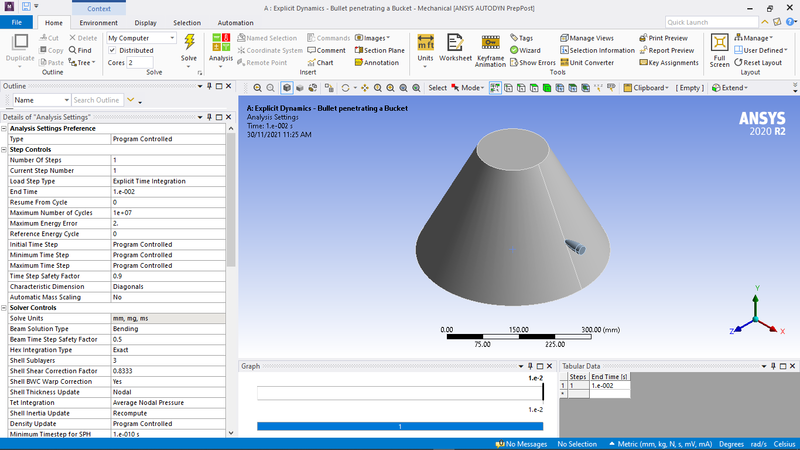Launch Keyframe Animation tool
This screenshot has width=800, height=450.
pyautogui.click(x=490, y=42)
